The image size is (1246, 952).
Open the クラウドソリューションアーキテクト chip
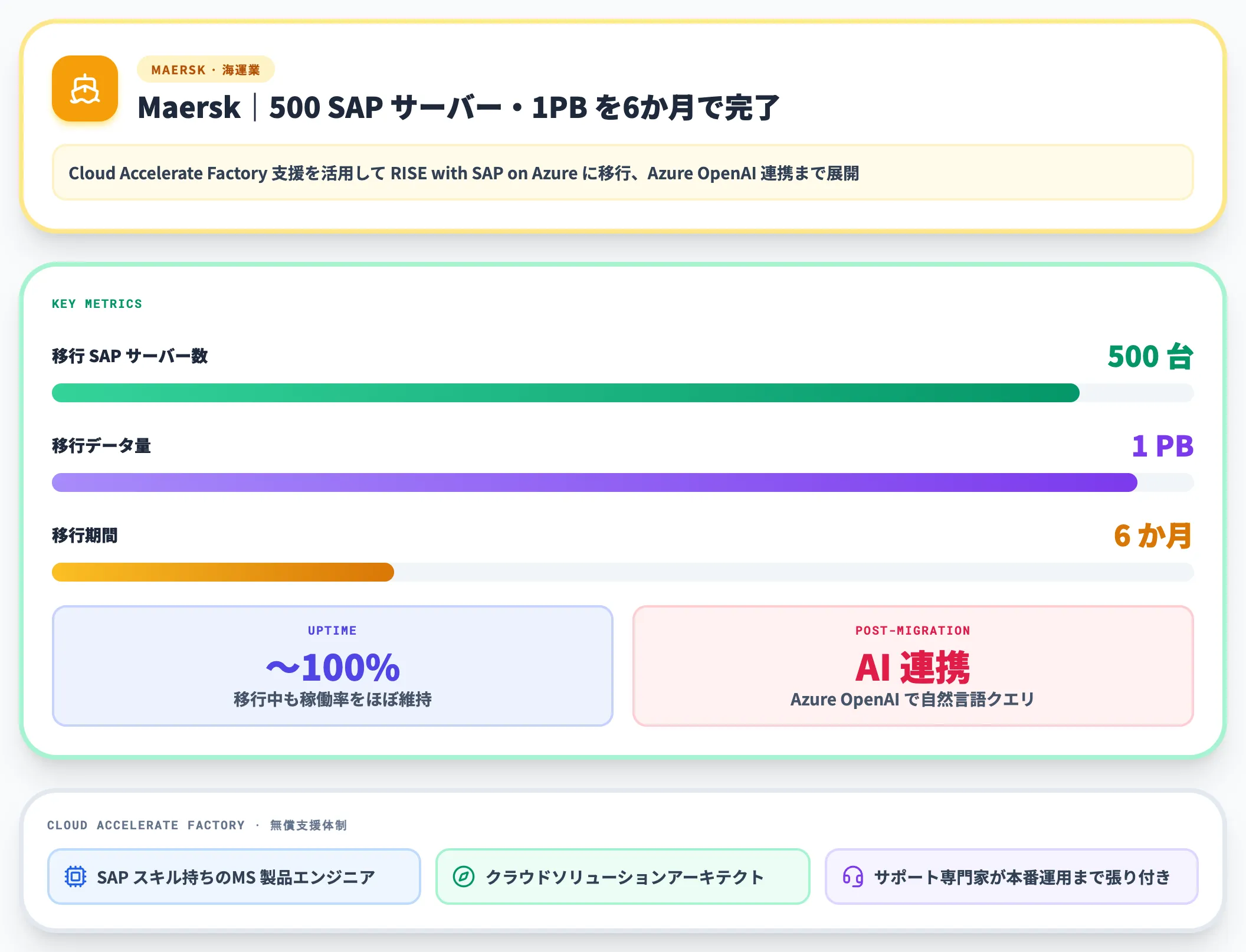pos(622,877)
